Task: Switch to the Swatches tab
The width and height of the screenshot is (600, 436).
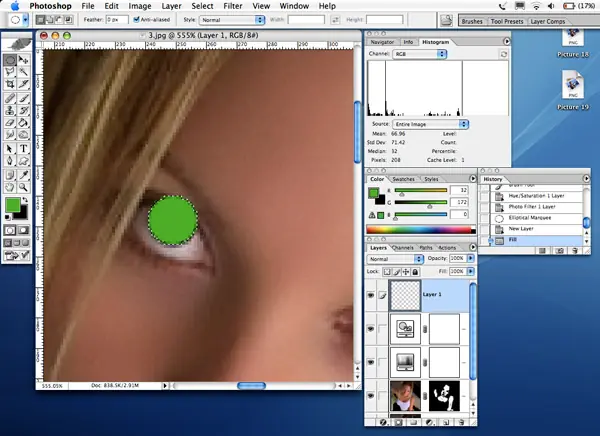Action: 403,179
